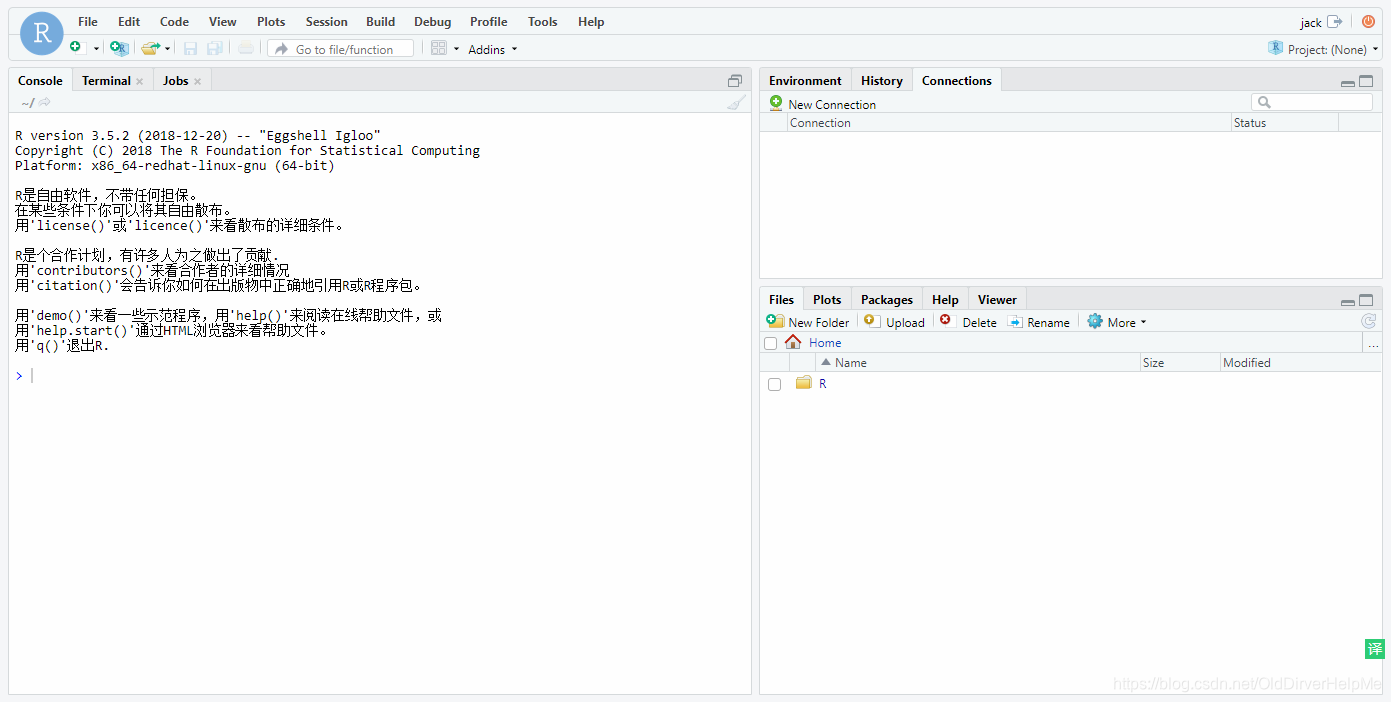This screenshot has width=1391, height=702.
Task: Open the Plots menu
Action: coord(271,21)
